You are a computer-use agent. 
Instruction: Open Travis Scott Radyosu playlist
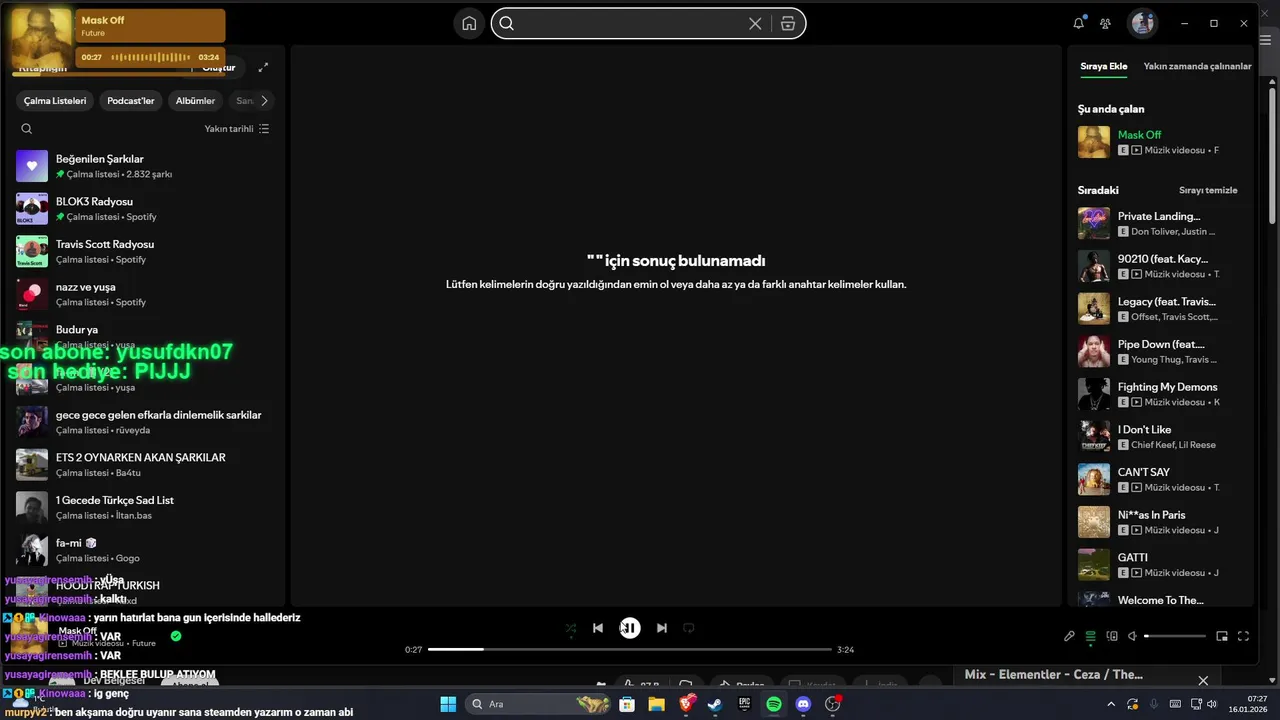(143, 251)
